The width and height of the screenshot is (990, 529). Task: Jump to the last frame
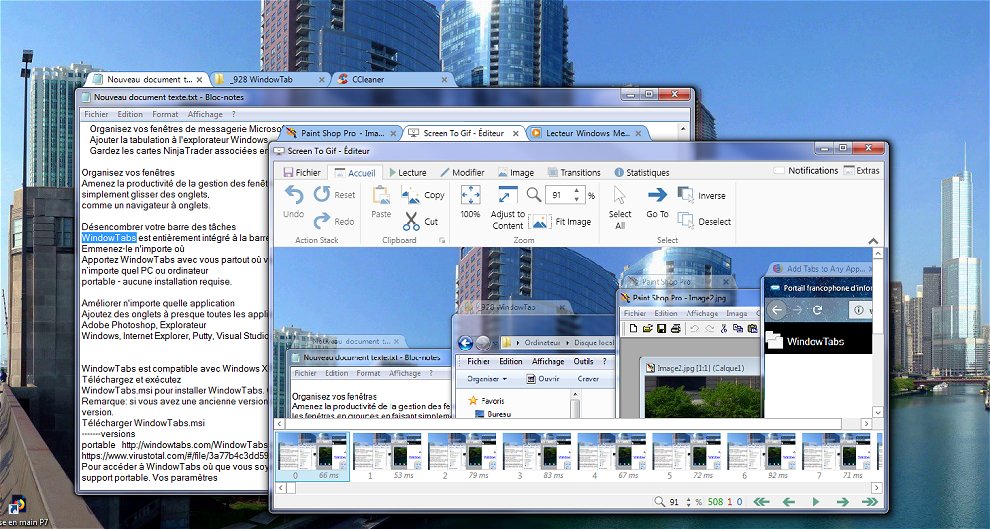pyautogui.click(x=870, y=502)
